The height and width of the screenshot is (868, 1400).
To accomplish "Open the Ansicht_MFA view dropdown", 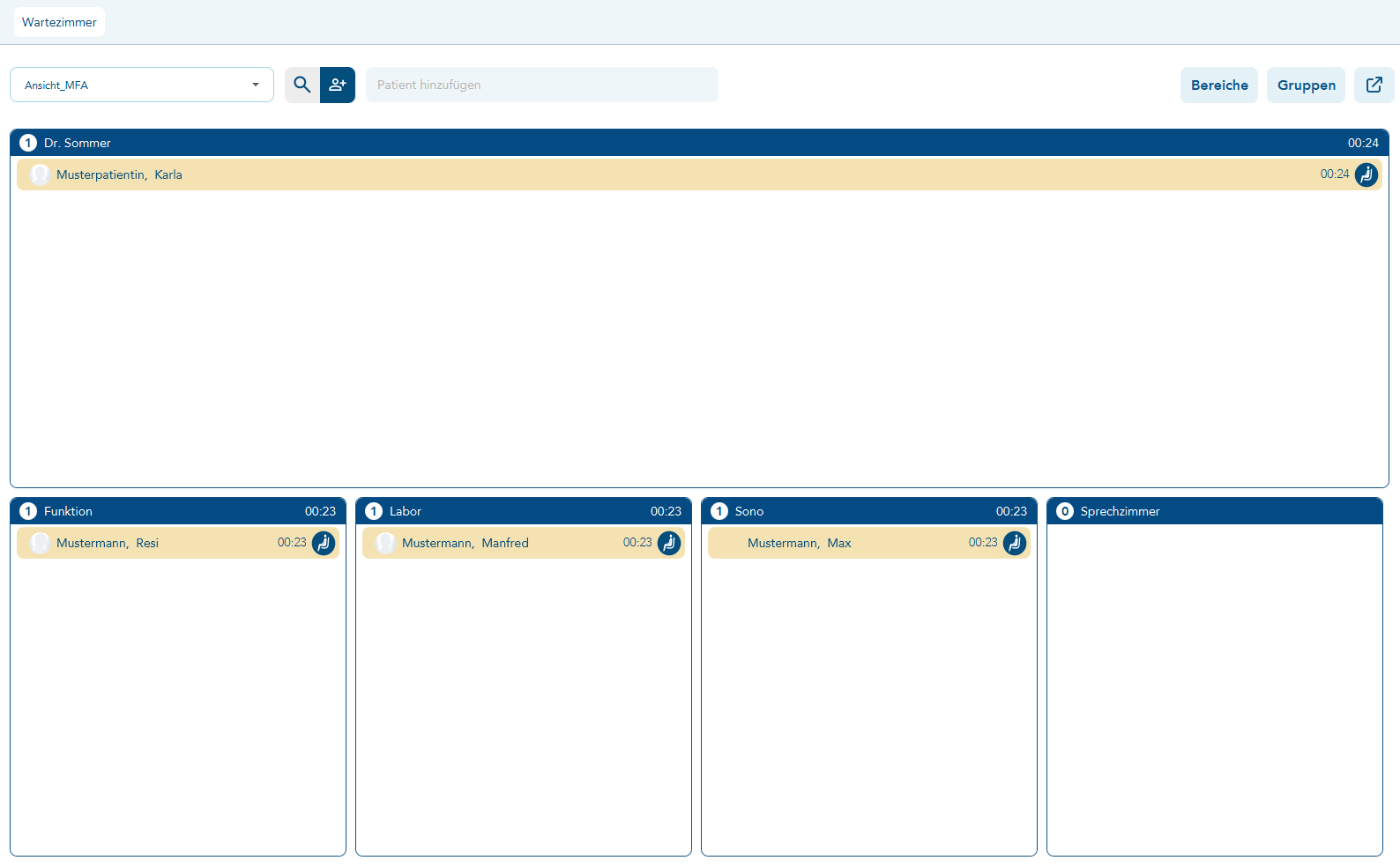I will click(141, 85).
